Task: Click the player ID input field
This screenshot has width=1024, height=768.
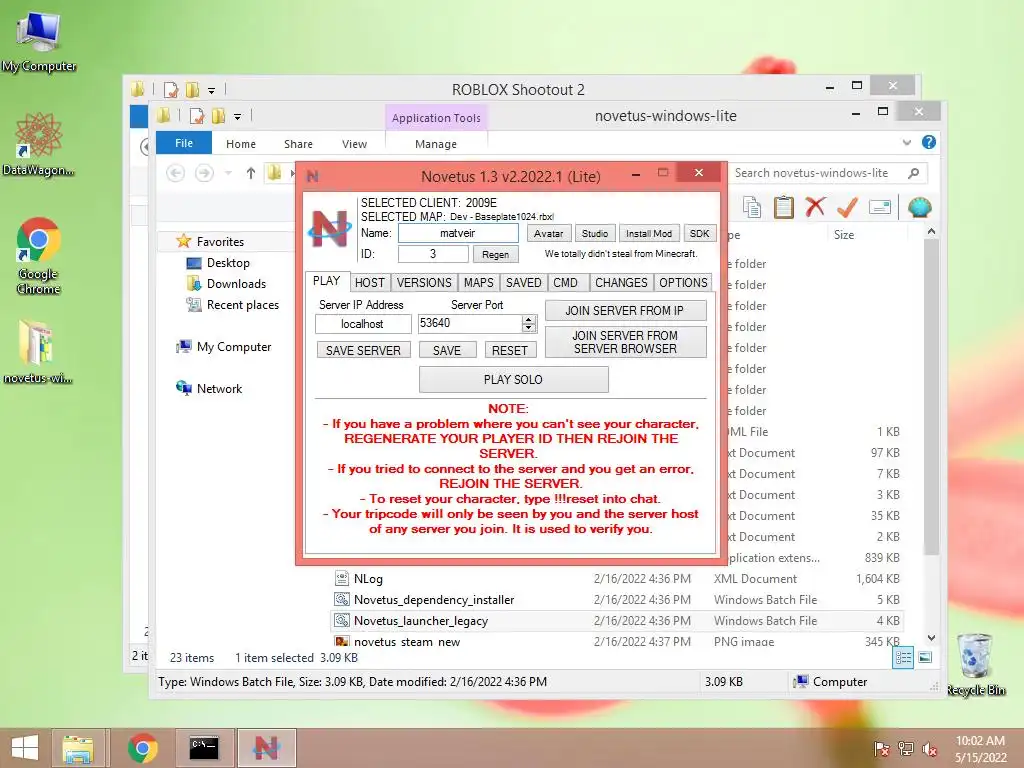Action: [x=434, y=254]
